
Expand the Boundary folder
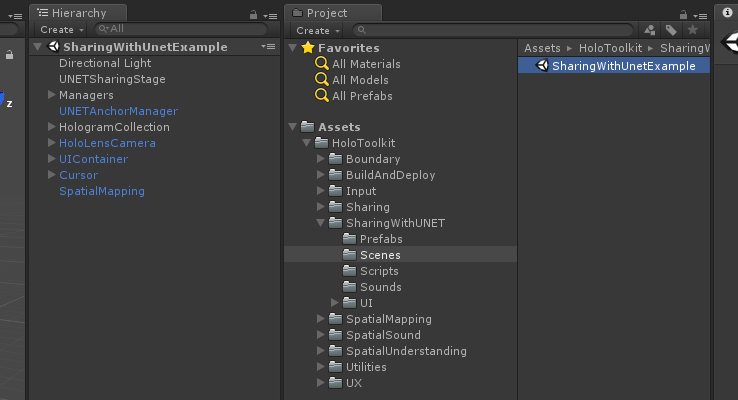(x=321, y=159)
